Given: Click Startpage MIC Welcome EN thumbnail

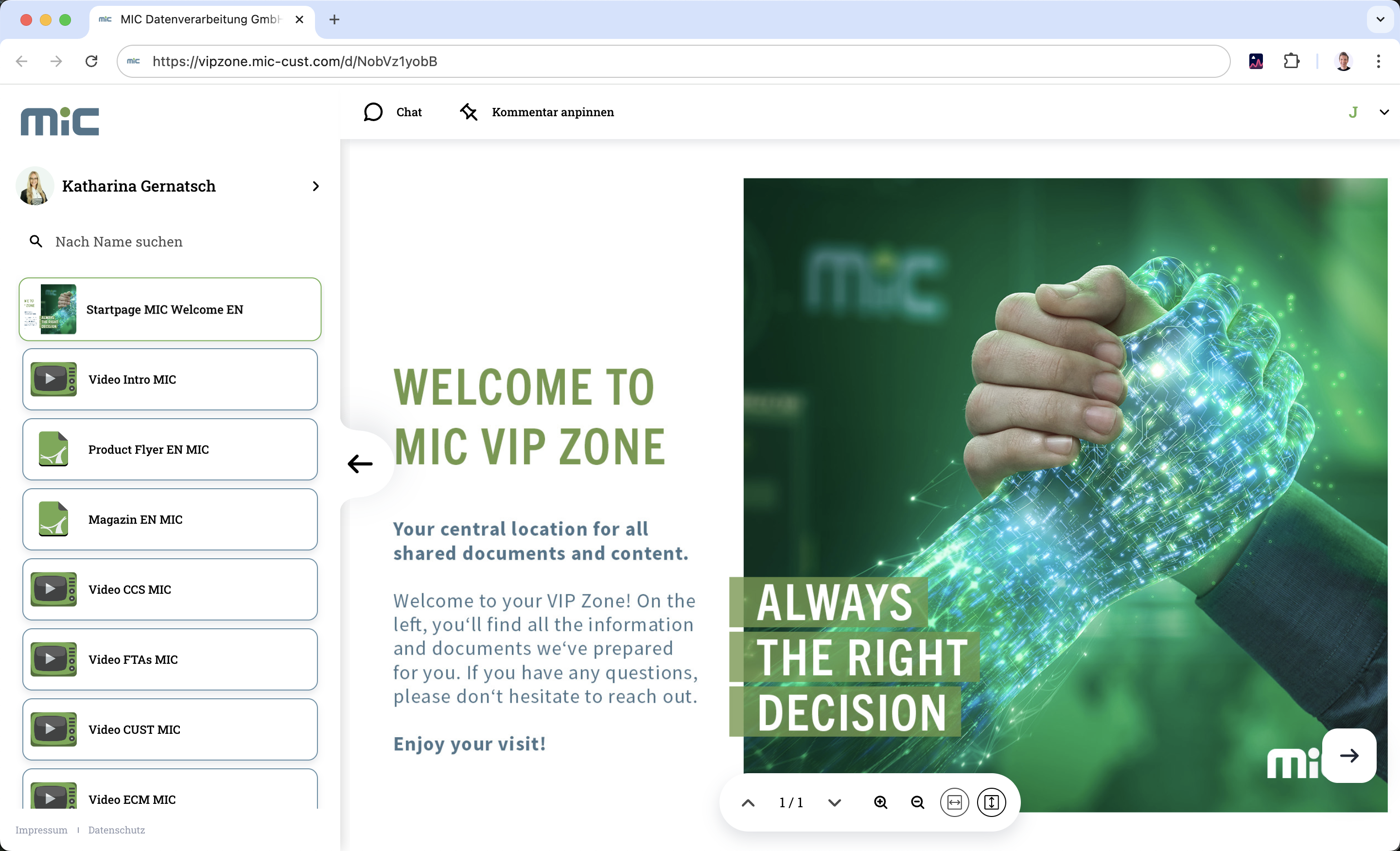Looking at the screenshot, I should tap(58, 309).
